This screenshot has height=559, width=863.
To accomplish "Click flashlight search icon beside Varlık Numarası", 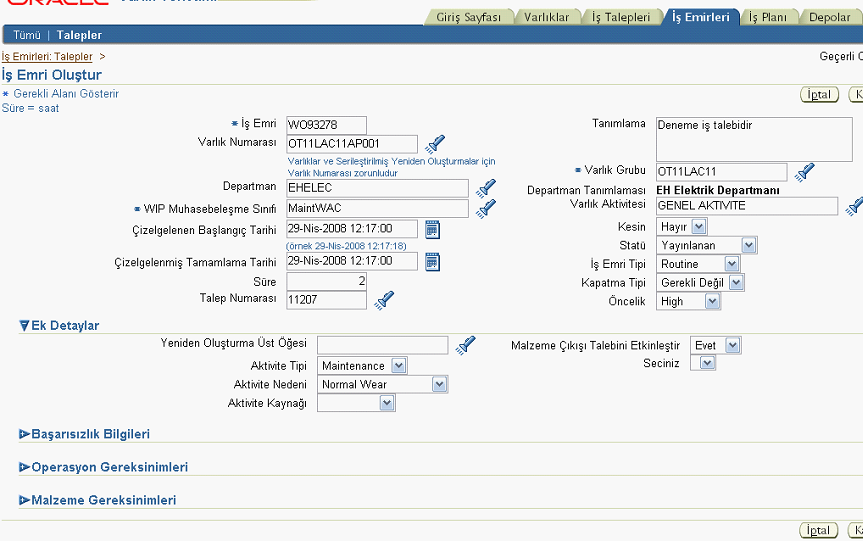I will tap(435, 144).
